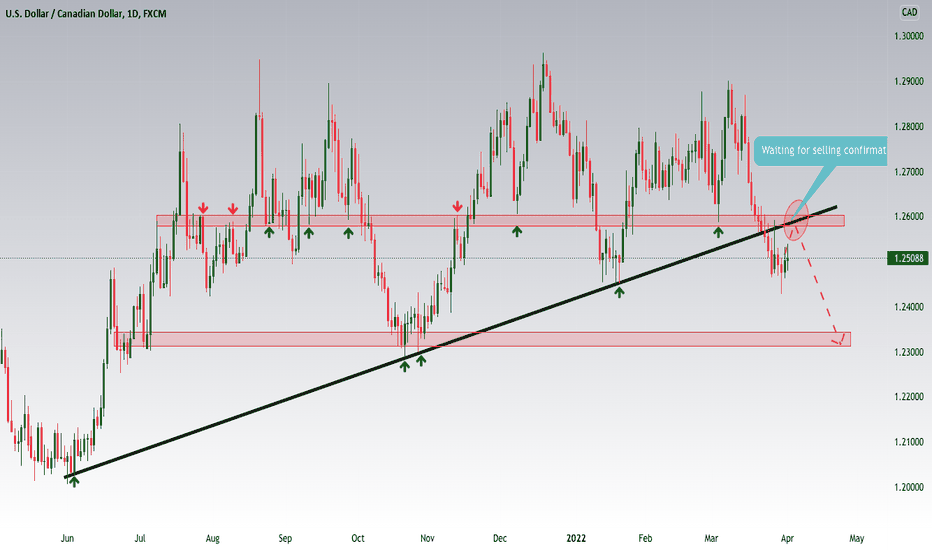This screenshot has width=932, height=550.
Task: Click the 1.27000 price axis label
Action: (x=909, y=172)
